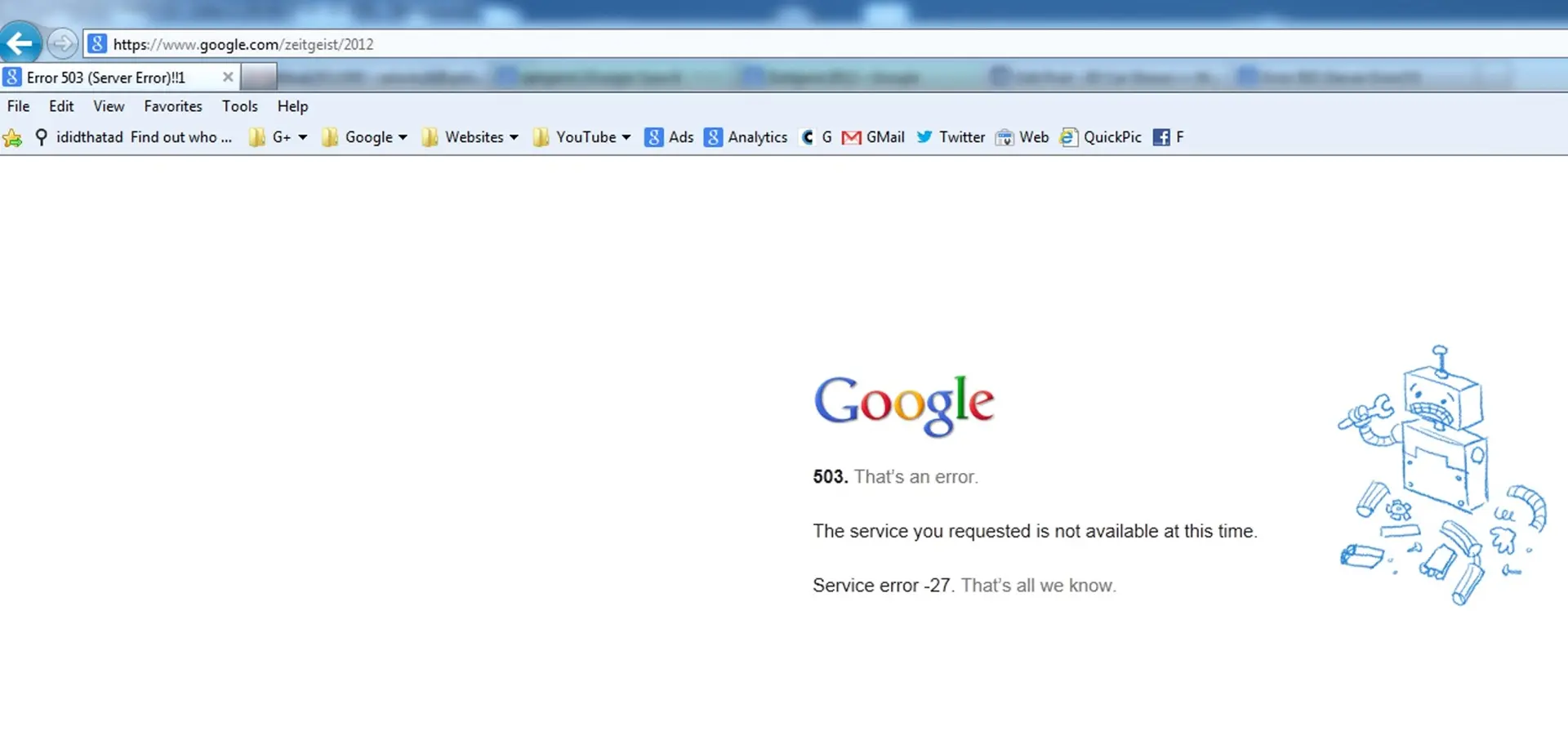
Task: Click the Forward navigation arrow
Action: pyautogui.click(x=62, y=43)
